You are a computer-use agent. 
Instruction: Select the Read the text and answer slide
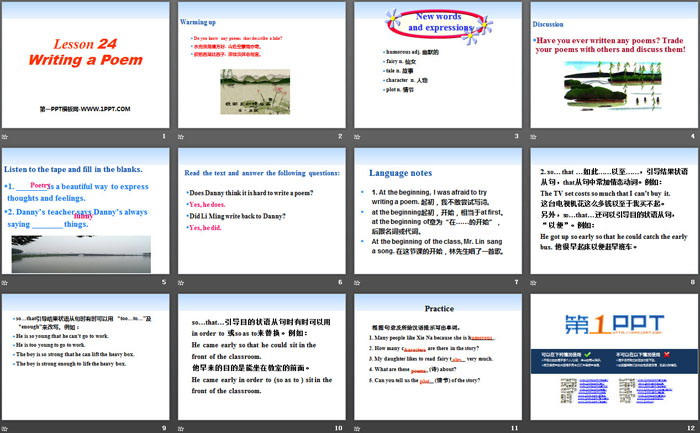tap(262, 211)
